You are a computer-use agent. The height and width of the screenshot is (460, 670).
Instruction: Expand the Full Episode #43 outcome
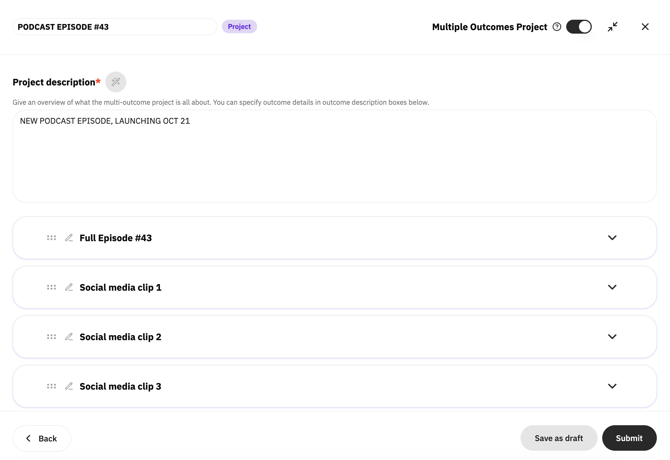coord(612,238)
